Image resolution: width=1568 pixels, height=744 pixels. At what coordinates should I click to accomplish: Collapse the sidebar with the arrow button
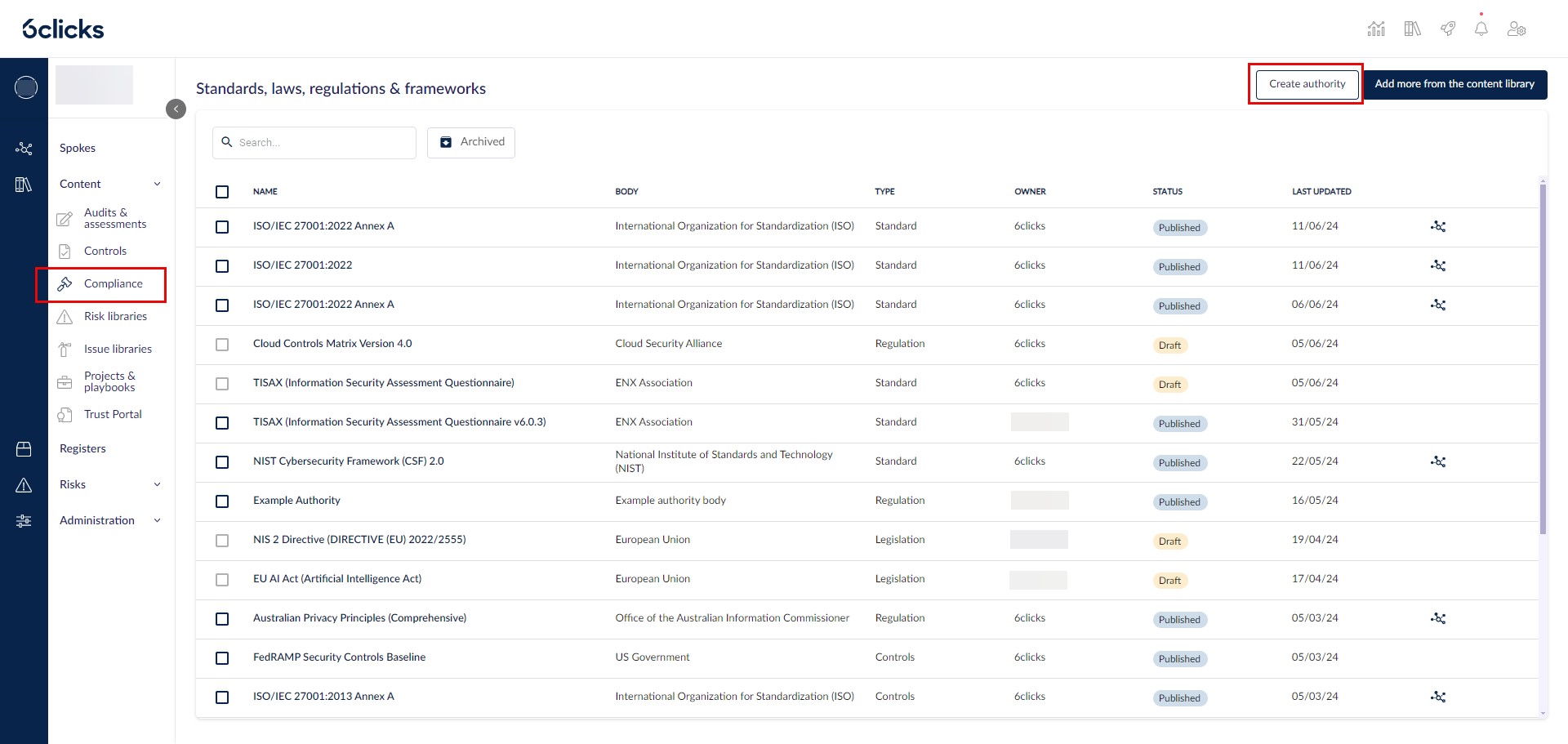(x=176, y=109)
